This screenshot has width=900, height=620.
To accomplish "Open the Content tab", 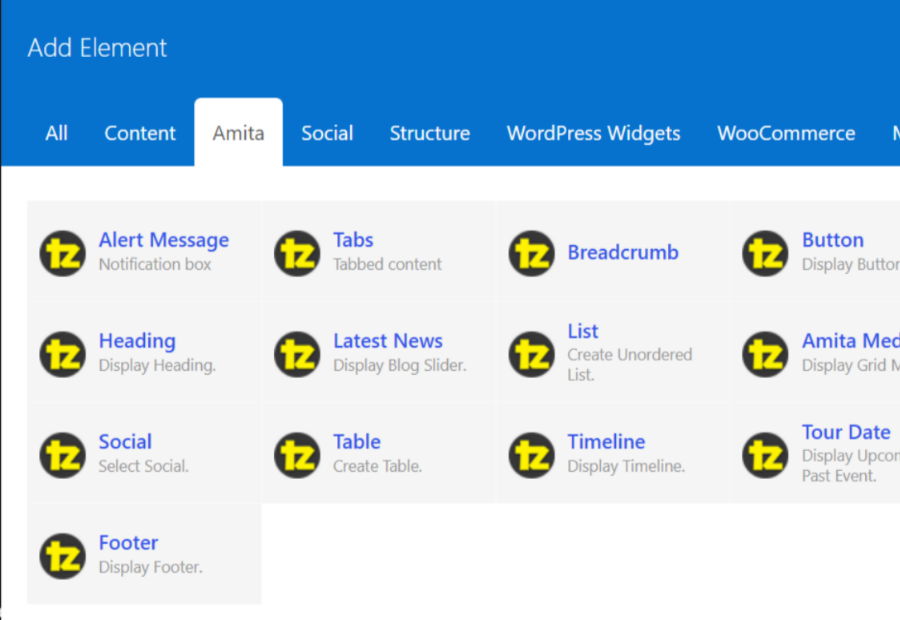I will coord(140,133).
